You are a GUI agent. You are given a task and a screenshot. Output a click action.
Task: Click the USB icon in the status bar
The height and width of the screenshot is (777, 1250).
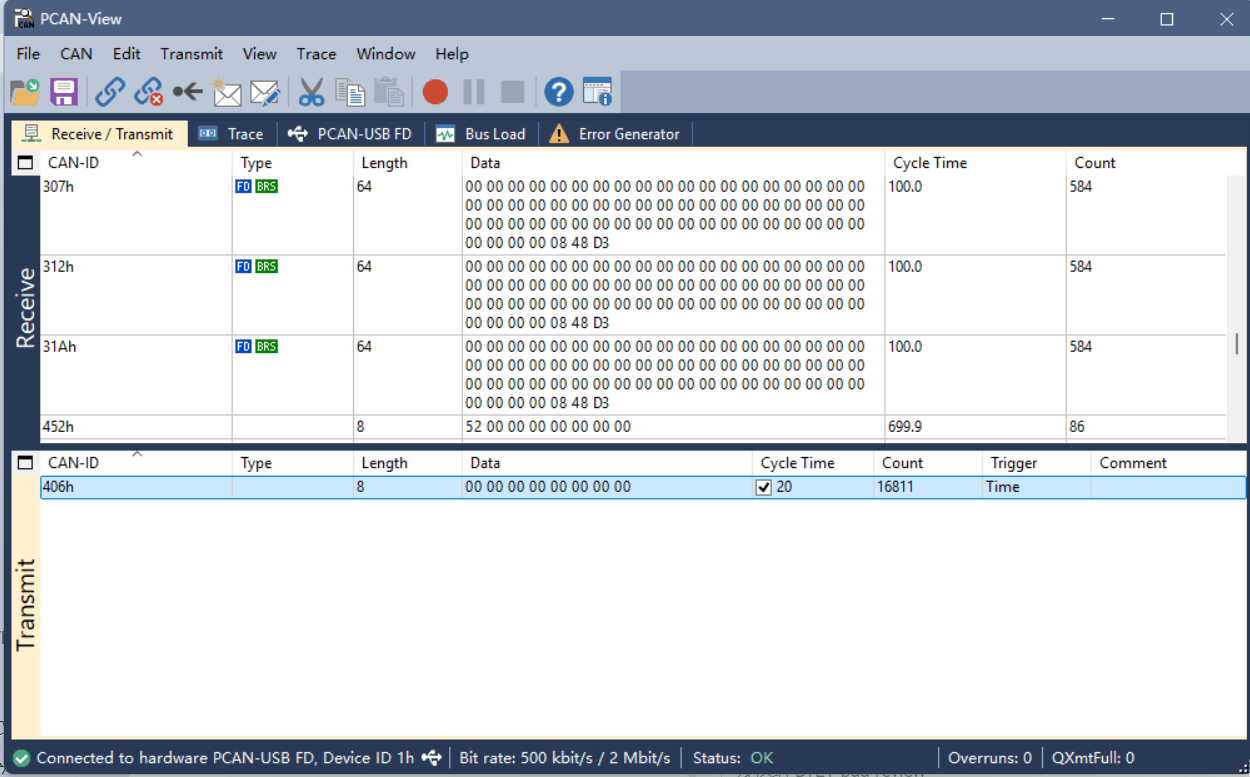[431, 758]
